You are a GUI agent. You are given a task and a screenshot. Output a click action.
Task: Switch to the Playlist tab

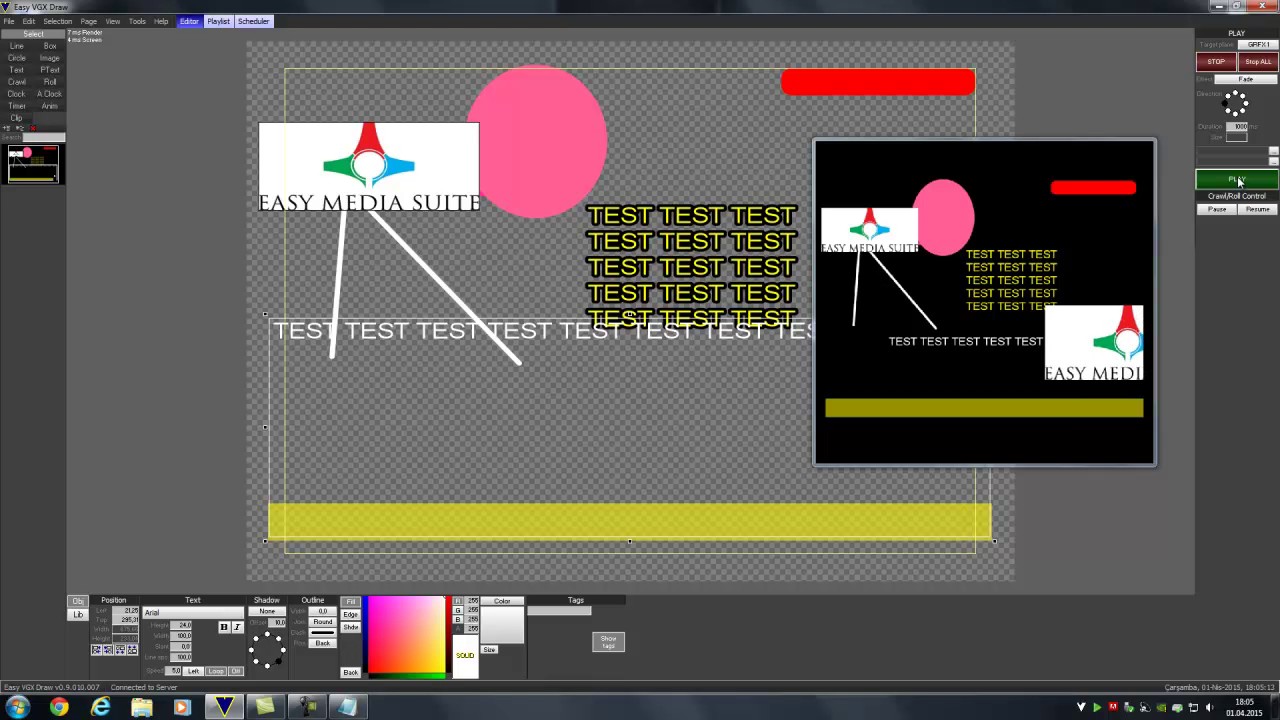(218, 21)
